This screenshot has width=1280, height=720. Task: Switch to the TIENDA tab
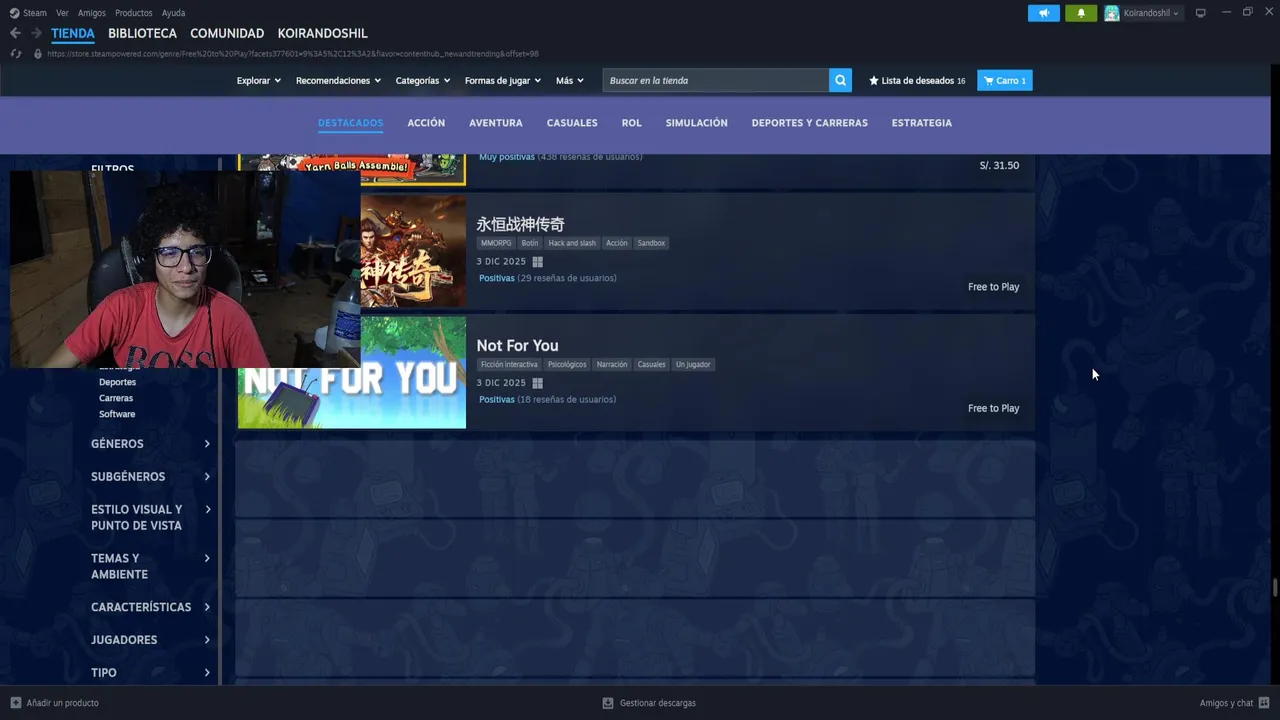coord(73,33)
